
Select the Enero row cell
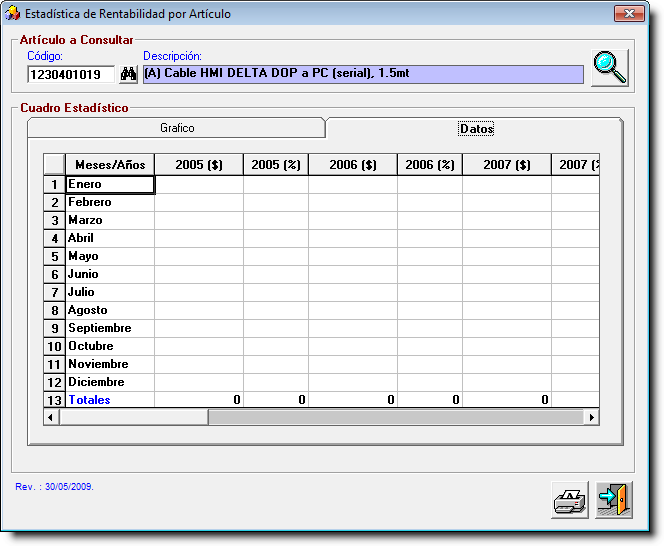pyautogui.click(x=110, y=185)
